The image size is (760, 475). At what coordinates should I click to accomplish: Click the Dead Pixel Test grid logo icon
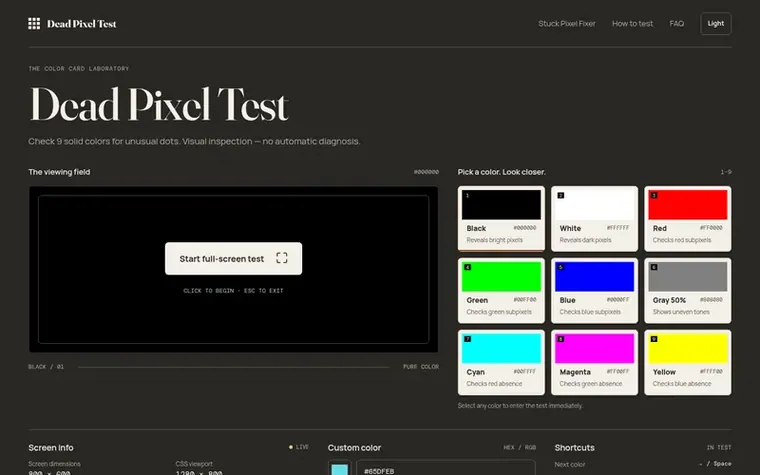pos(34,23)
